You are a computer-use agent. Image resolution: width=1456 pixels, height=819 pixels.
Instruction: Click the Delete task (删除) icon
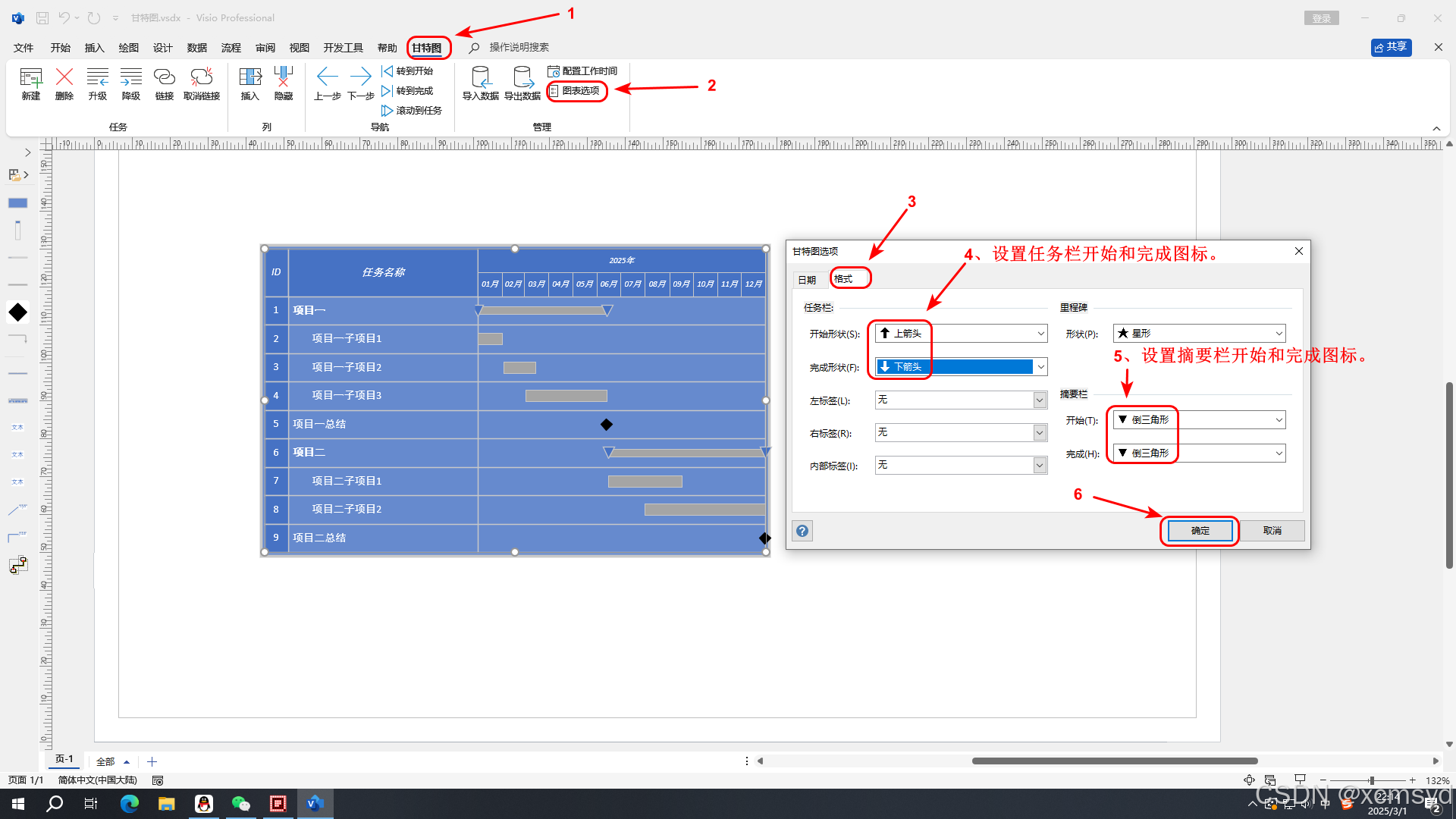[x=64, y=77]
